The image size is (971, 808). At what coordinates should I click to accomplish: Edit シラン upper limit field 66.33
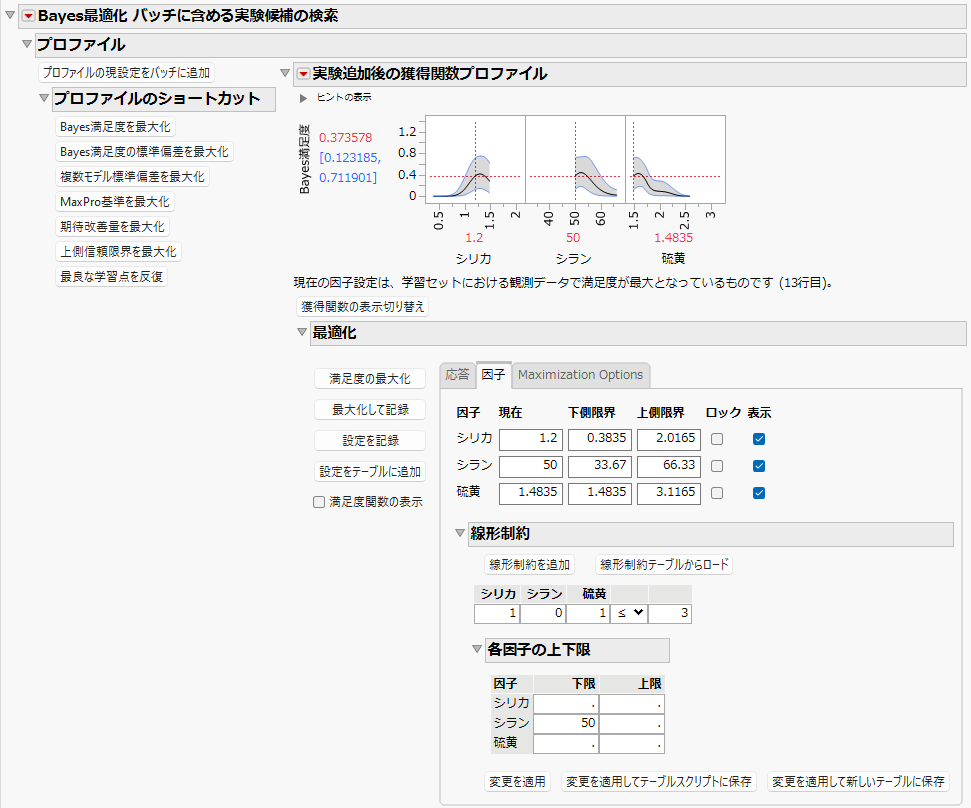[x=669, y=466]
